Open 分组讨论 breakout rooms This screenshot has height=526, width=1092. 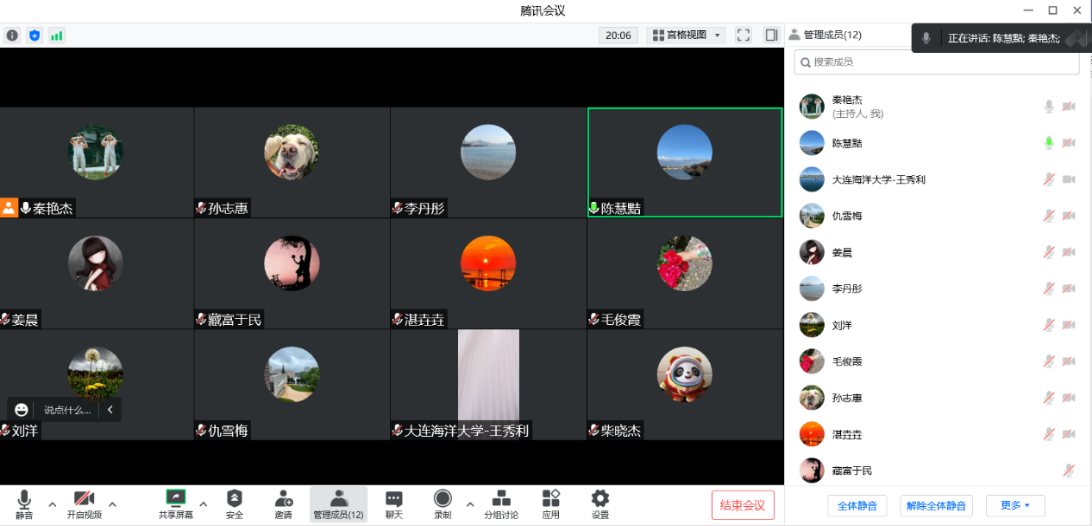click(501, 504)
